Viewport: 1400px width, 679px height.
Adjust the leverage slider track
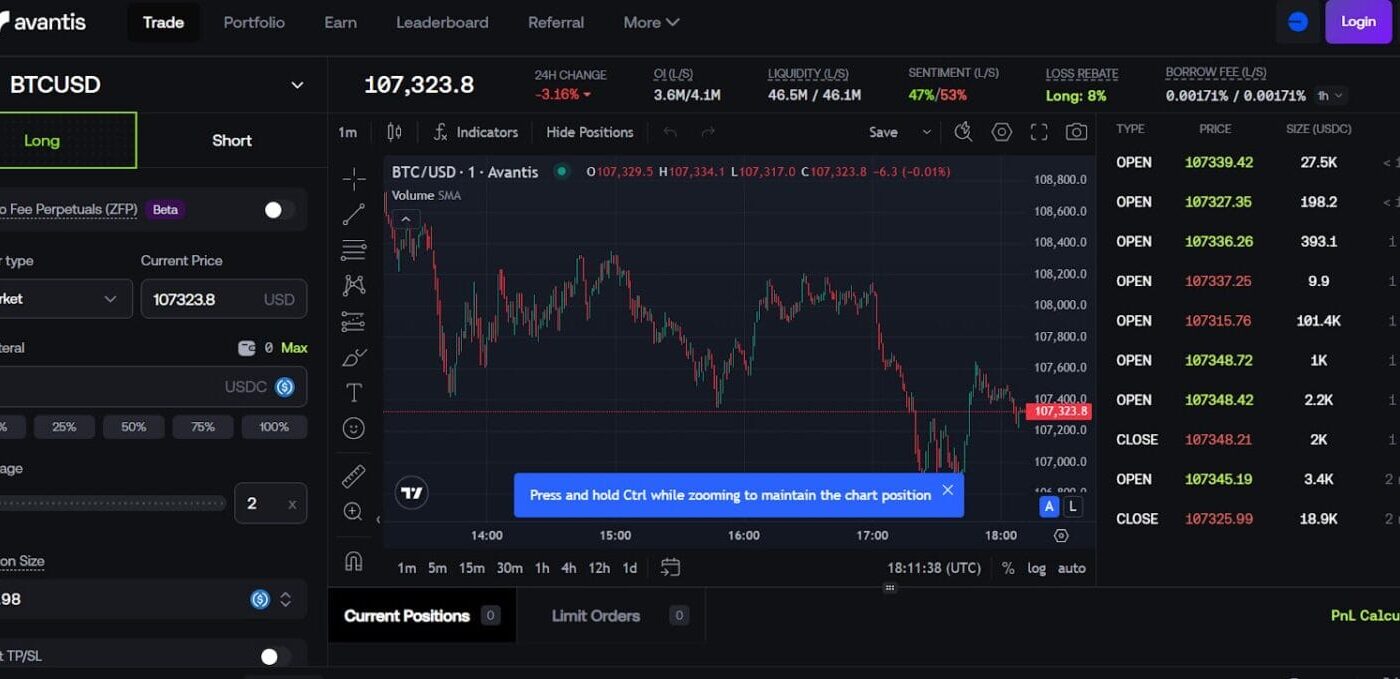(112, 504)
